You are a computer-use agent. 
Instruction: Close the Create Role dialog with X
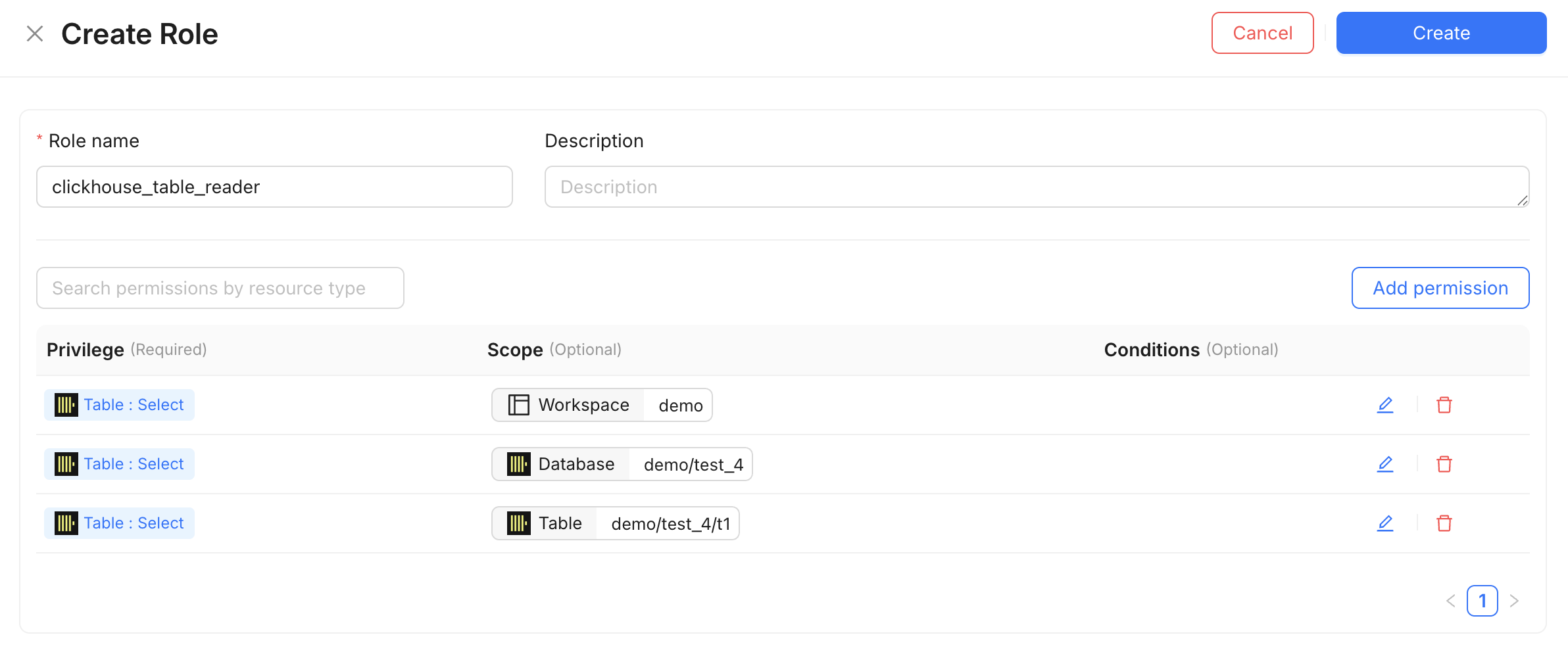(x=35, y=34)
